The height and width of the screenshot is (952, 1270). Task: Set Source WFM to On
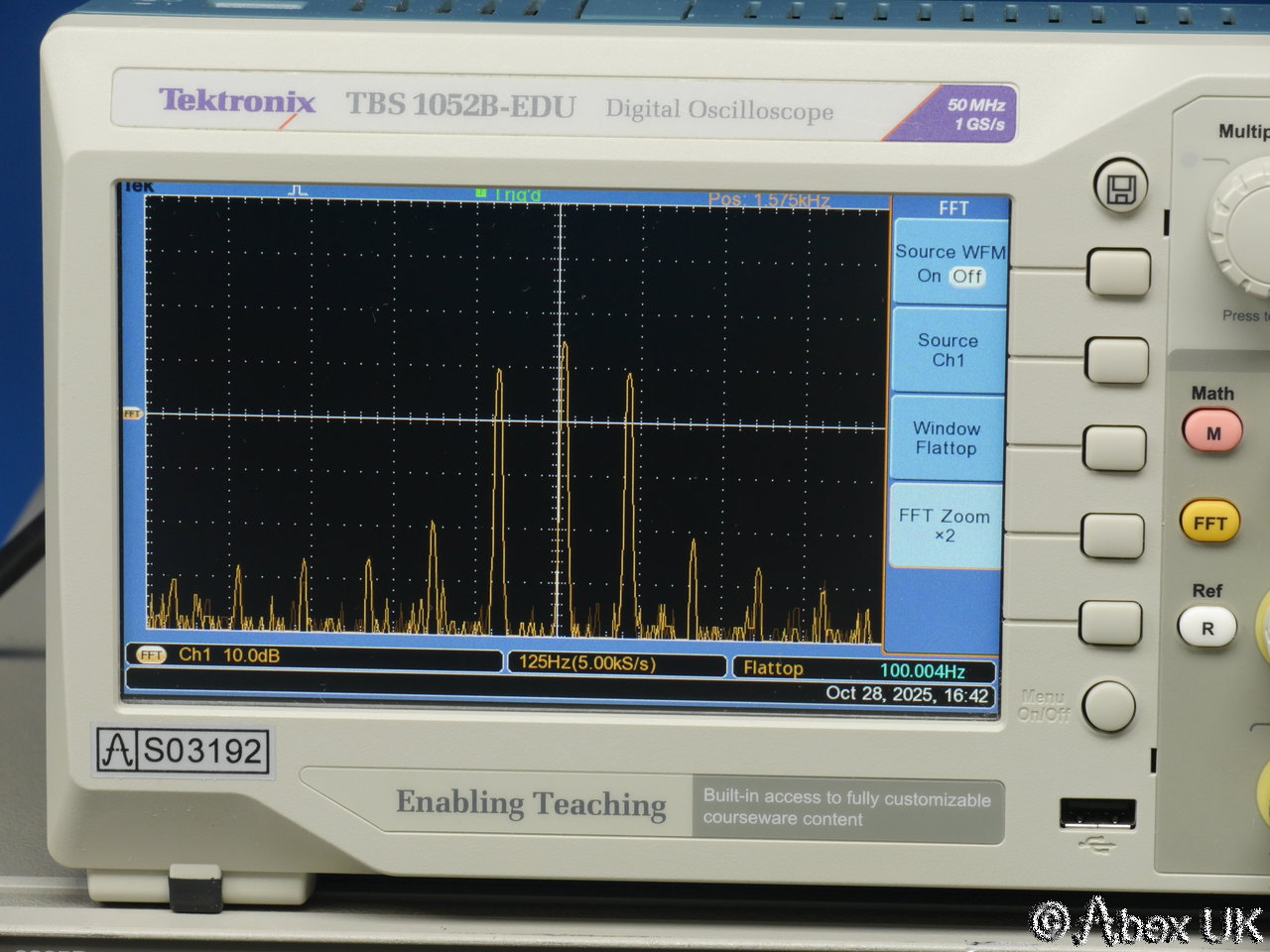tap(929, 277)
